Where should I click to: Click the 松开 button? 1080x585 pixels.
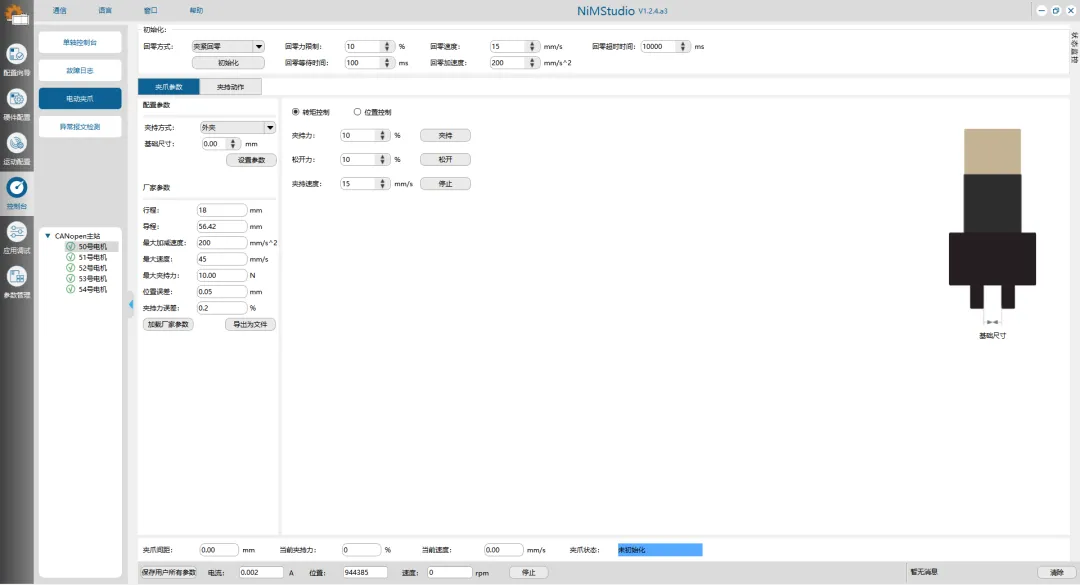click(x=446, y=159)
